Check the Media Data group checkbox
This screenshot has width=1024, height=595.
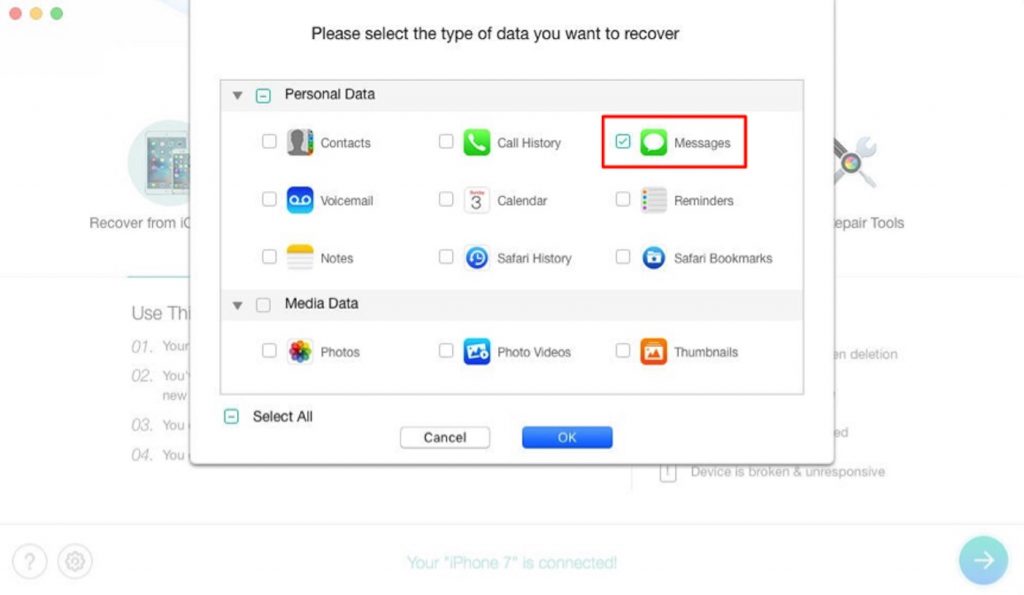(x=263, y=304)
